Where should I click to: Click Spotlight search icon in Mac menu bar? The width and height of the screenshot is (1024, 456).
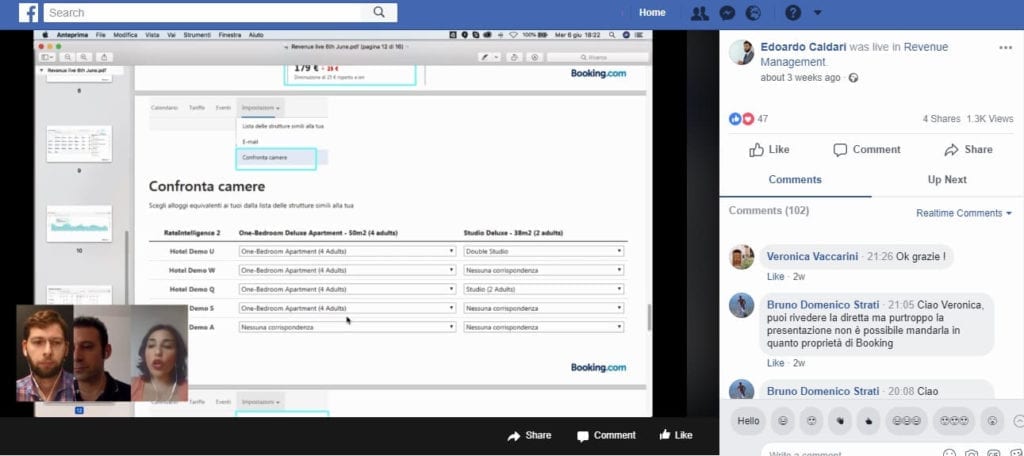coord(612,35)
